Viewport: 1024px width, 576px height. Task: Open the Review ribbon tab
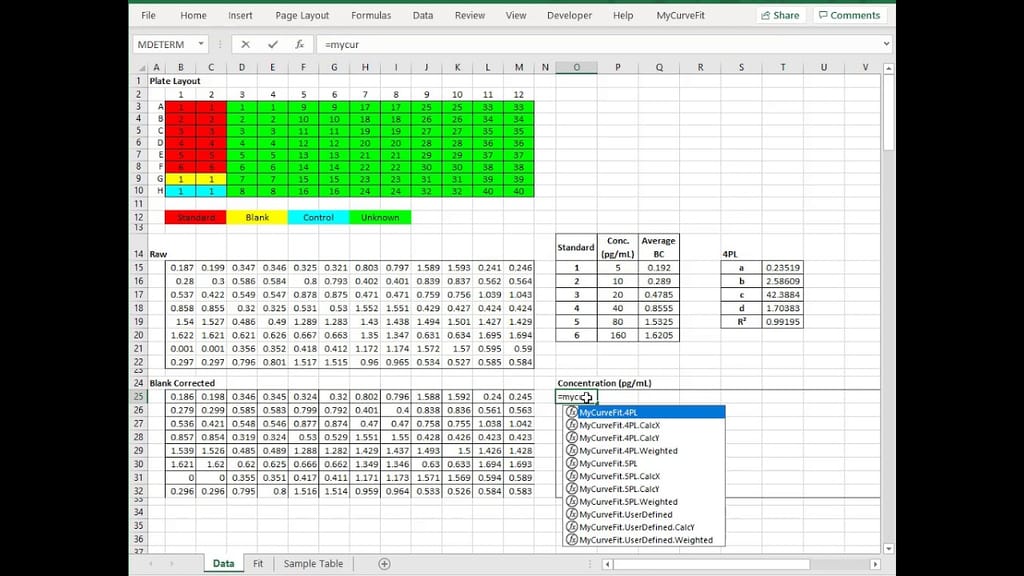(x=470, y=15)
